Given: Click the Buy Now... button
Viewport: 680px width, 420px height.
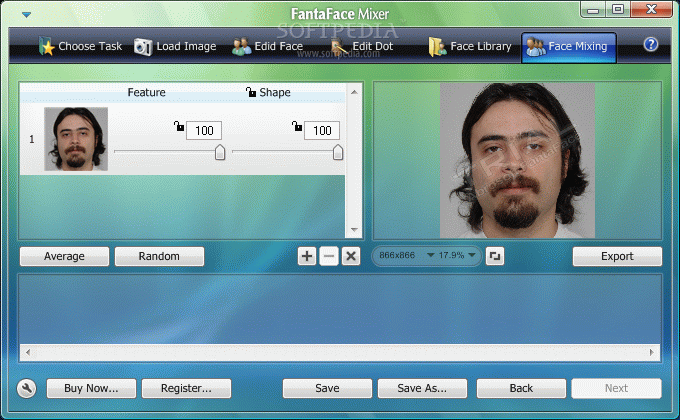Looking at the screenshot, I should click(x=91, y=388).
